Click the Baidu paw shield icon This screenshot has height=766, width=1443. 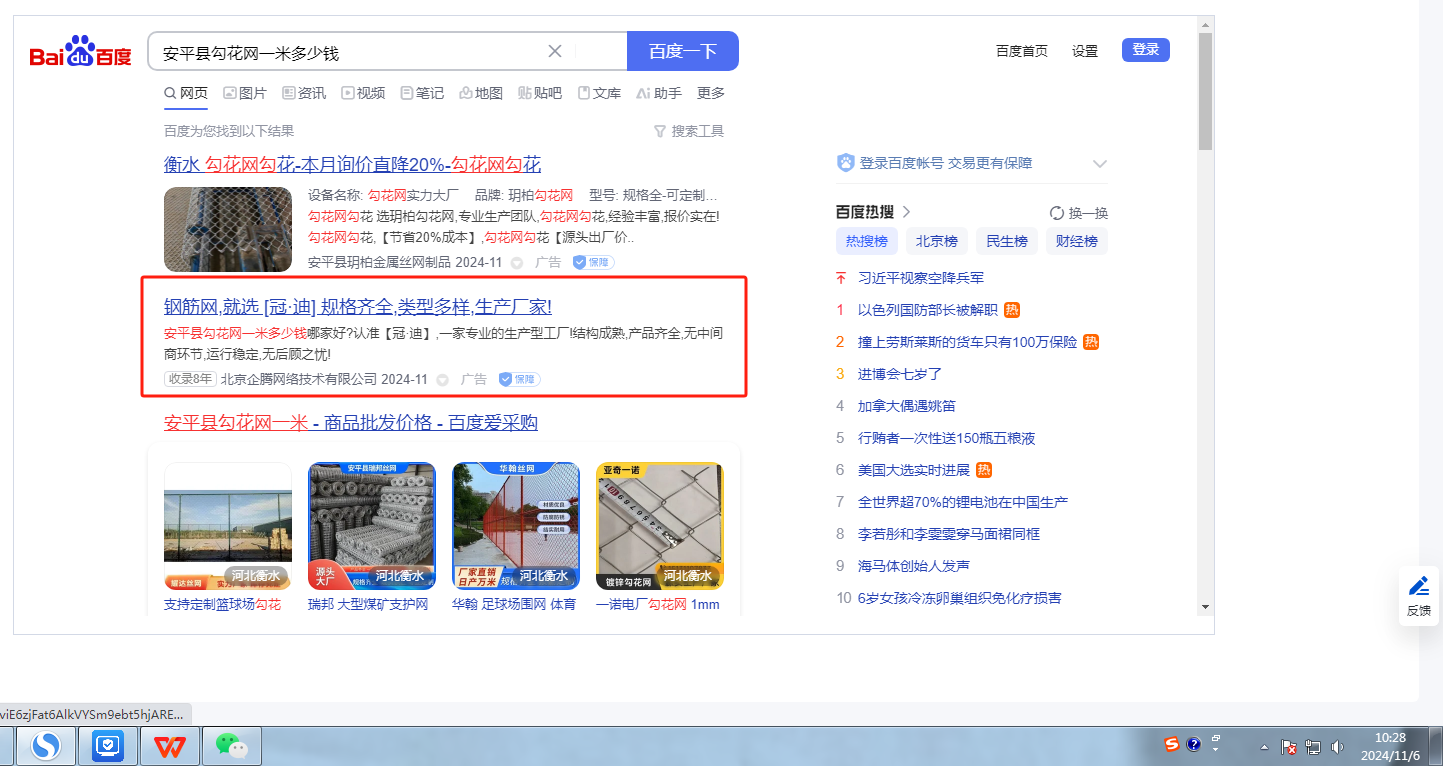845,163
